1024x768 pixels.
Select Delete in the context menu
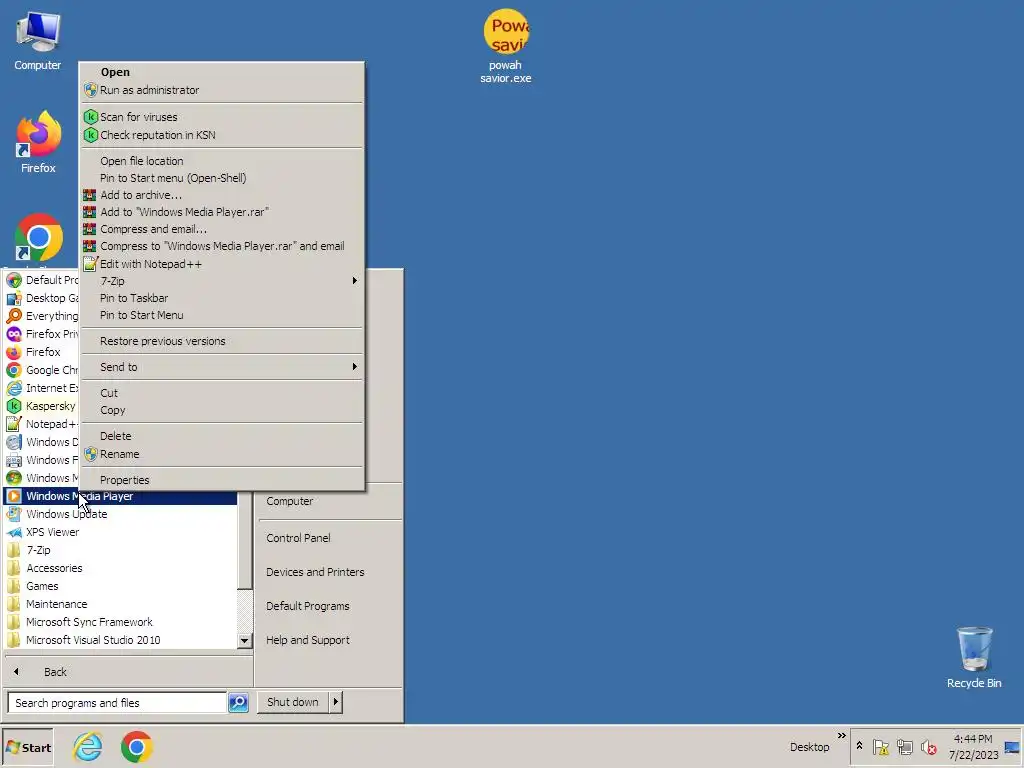pyautogui.click(x=222, y=436)
